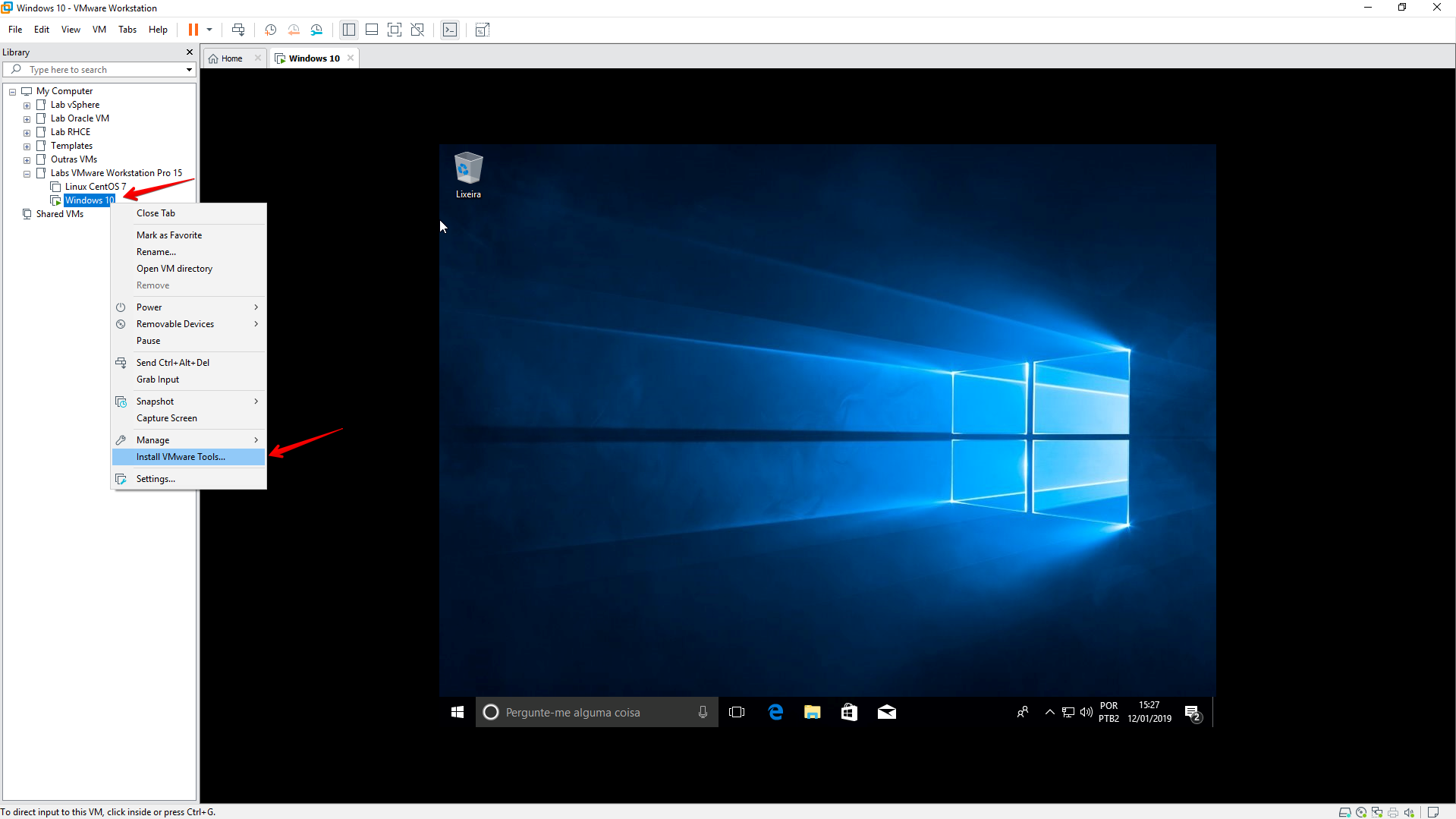
Task: Open Microsoft Edge in the guest taskbar
Action: click(775, 712)
